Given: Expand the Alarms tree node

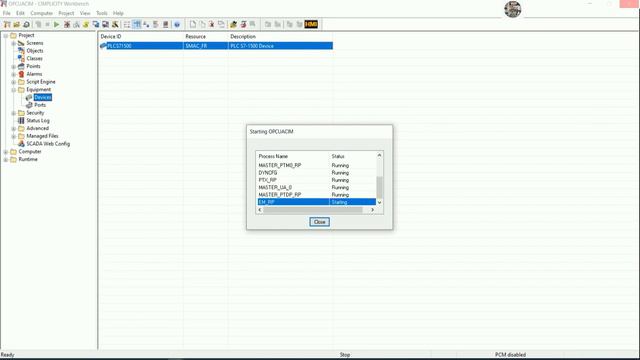Looking at the screenshot, I should point(13,74).
